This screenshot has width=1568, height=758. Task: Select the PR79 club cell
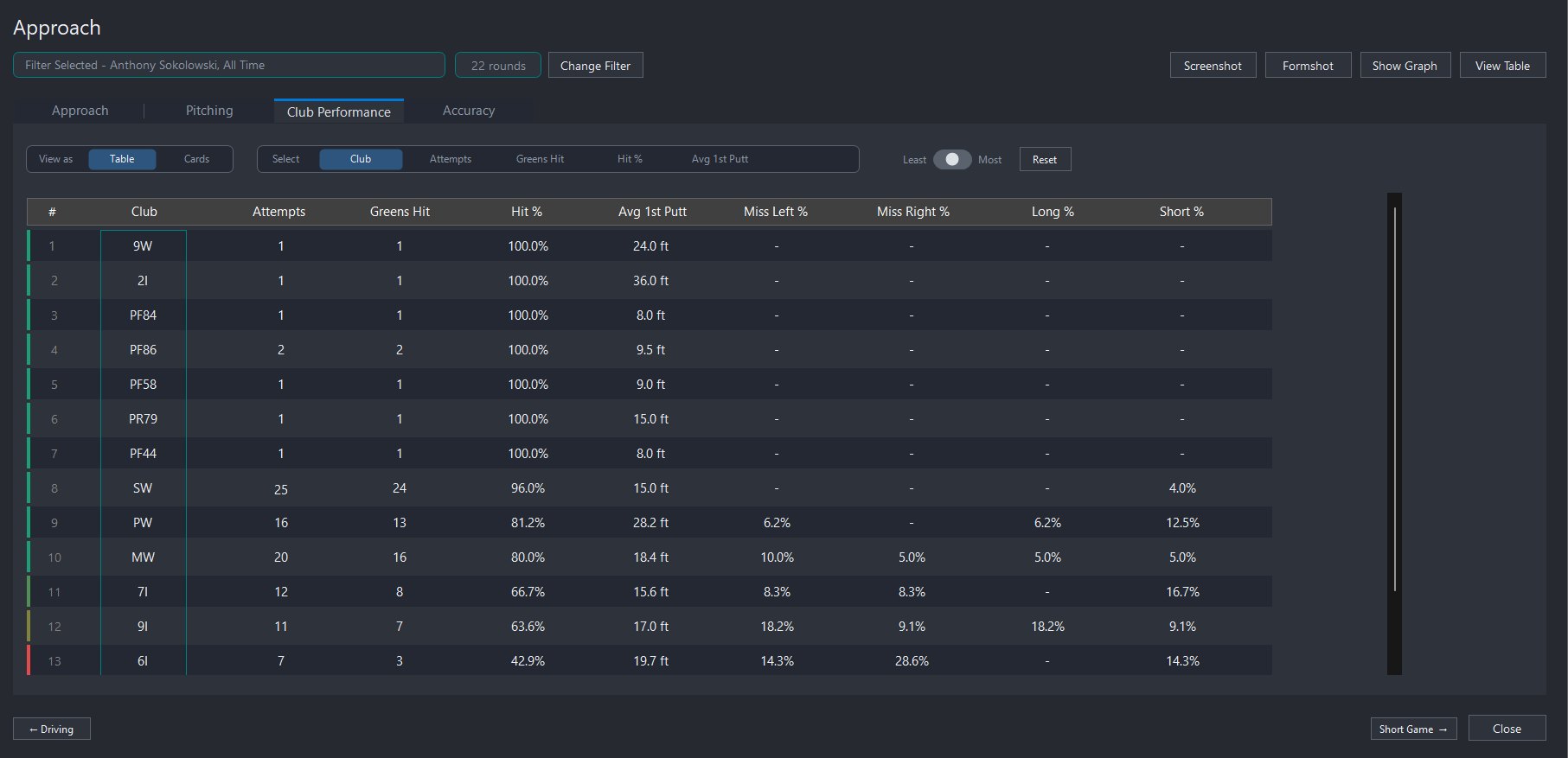(144, 419)
